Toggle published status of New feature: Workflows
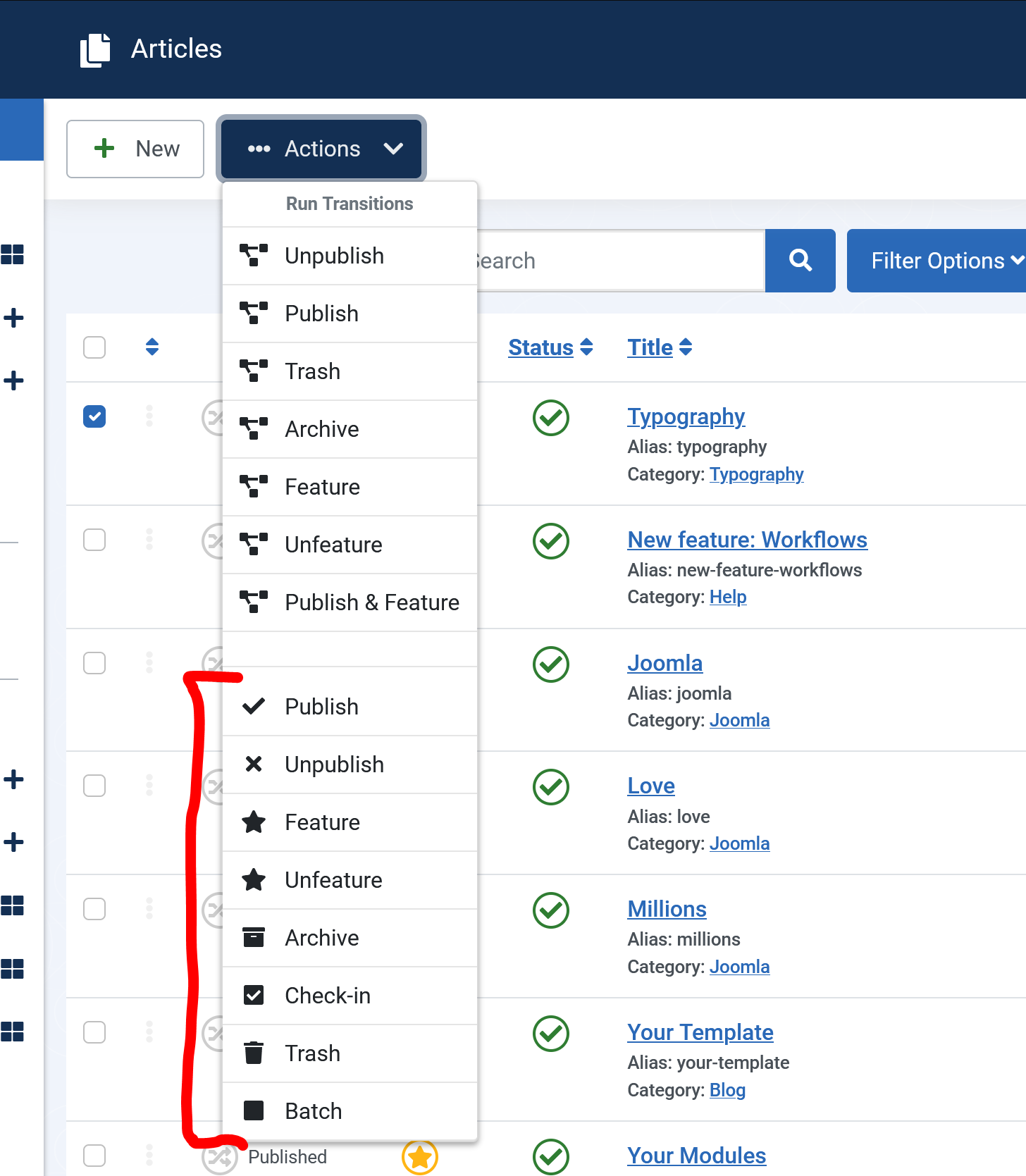1026x1176 pixels. 551,541
